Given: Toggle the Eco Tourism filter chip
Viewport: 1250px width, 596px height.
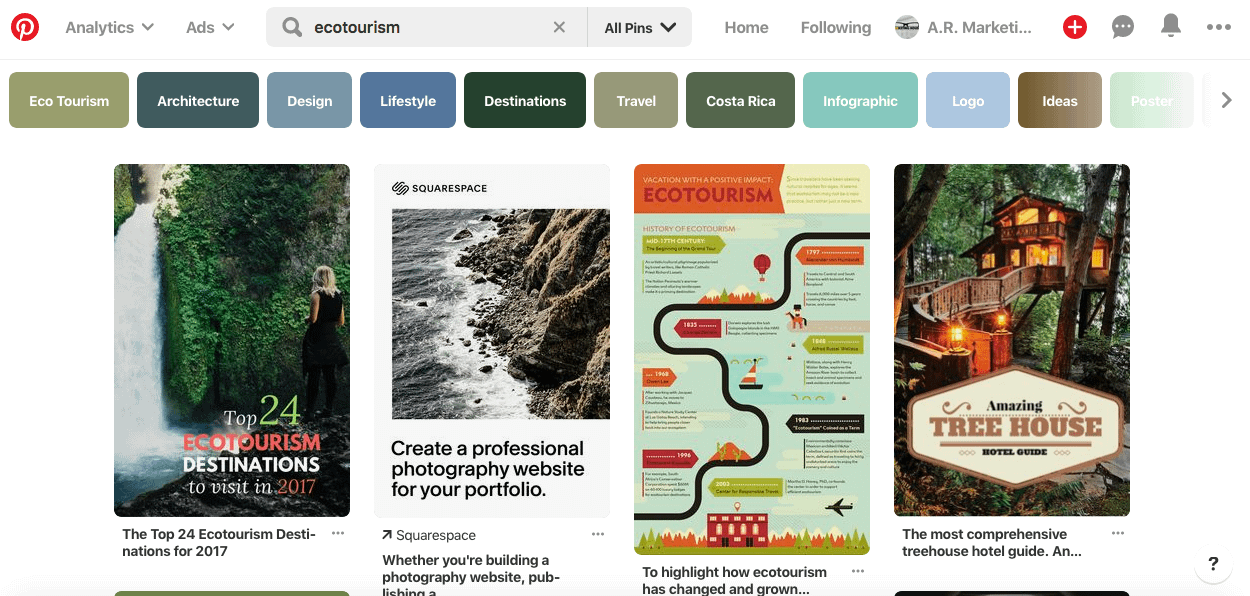Looking at the screenshot, I should click(68, 100).
